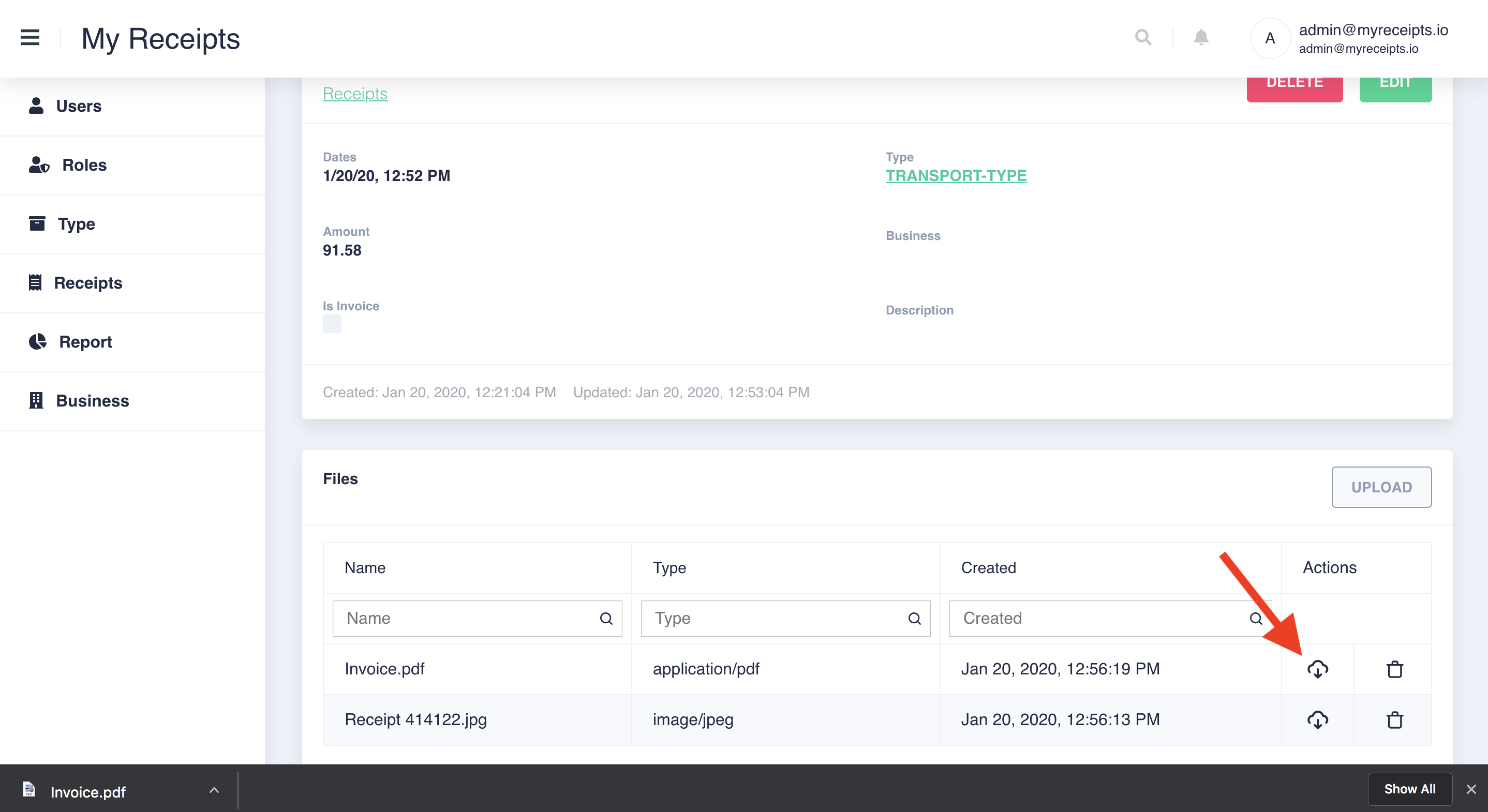Open Report menu item
Image resolution: width=1488 pixels, height=812 pixels.
(x=132, y=342)
